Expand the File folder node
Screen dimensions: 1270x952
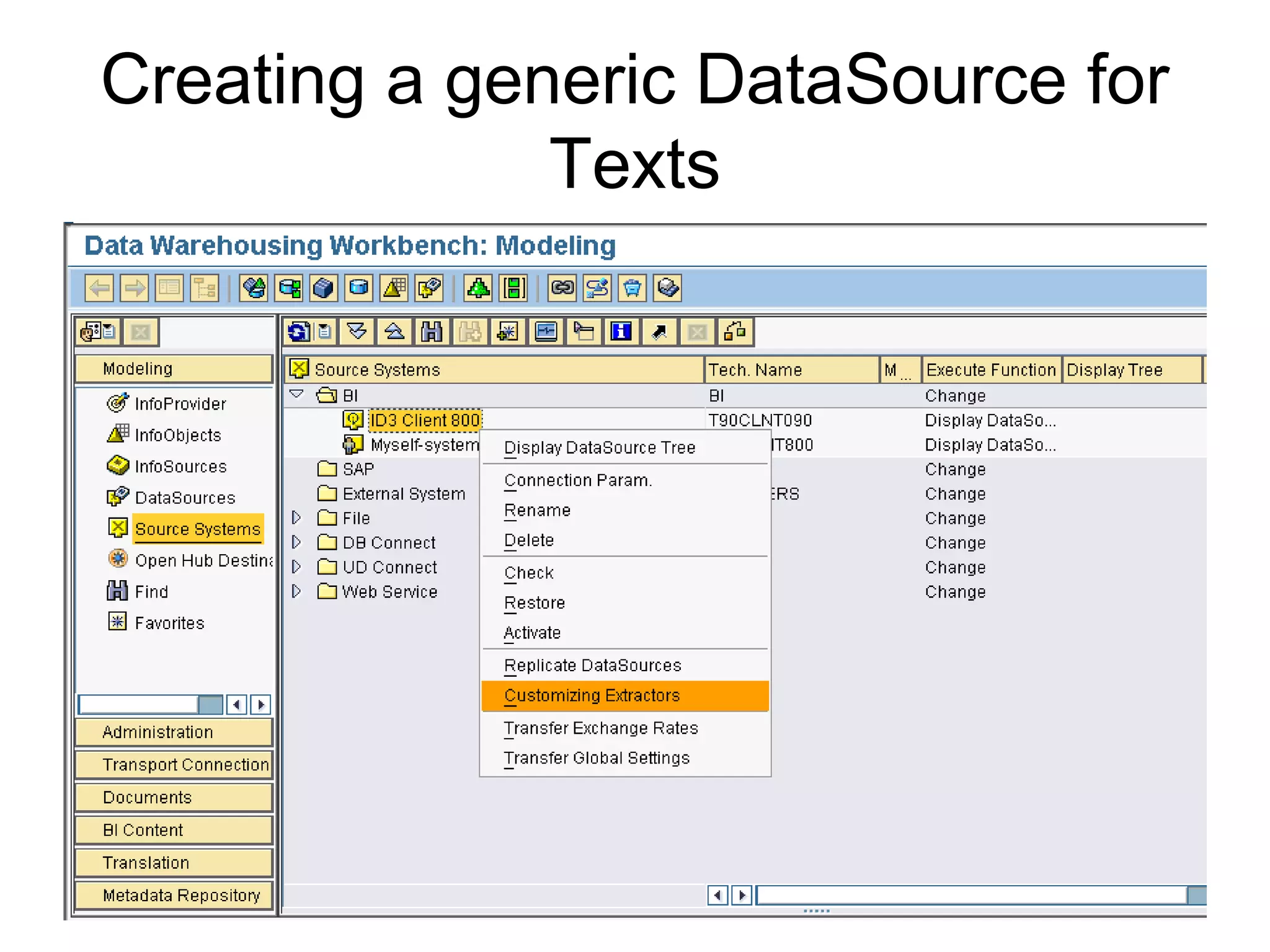(x=296, y=518)
